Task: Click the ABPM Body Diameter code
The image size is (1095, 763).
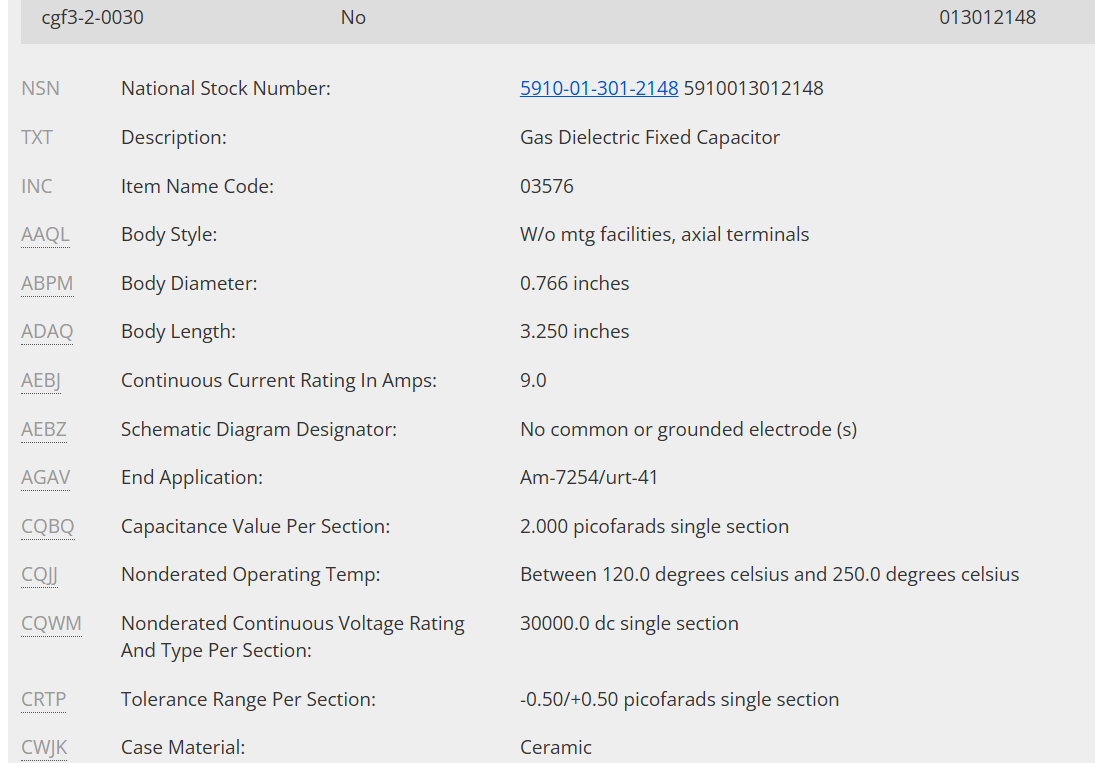Action: (x=47, y=284)
